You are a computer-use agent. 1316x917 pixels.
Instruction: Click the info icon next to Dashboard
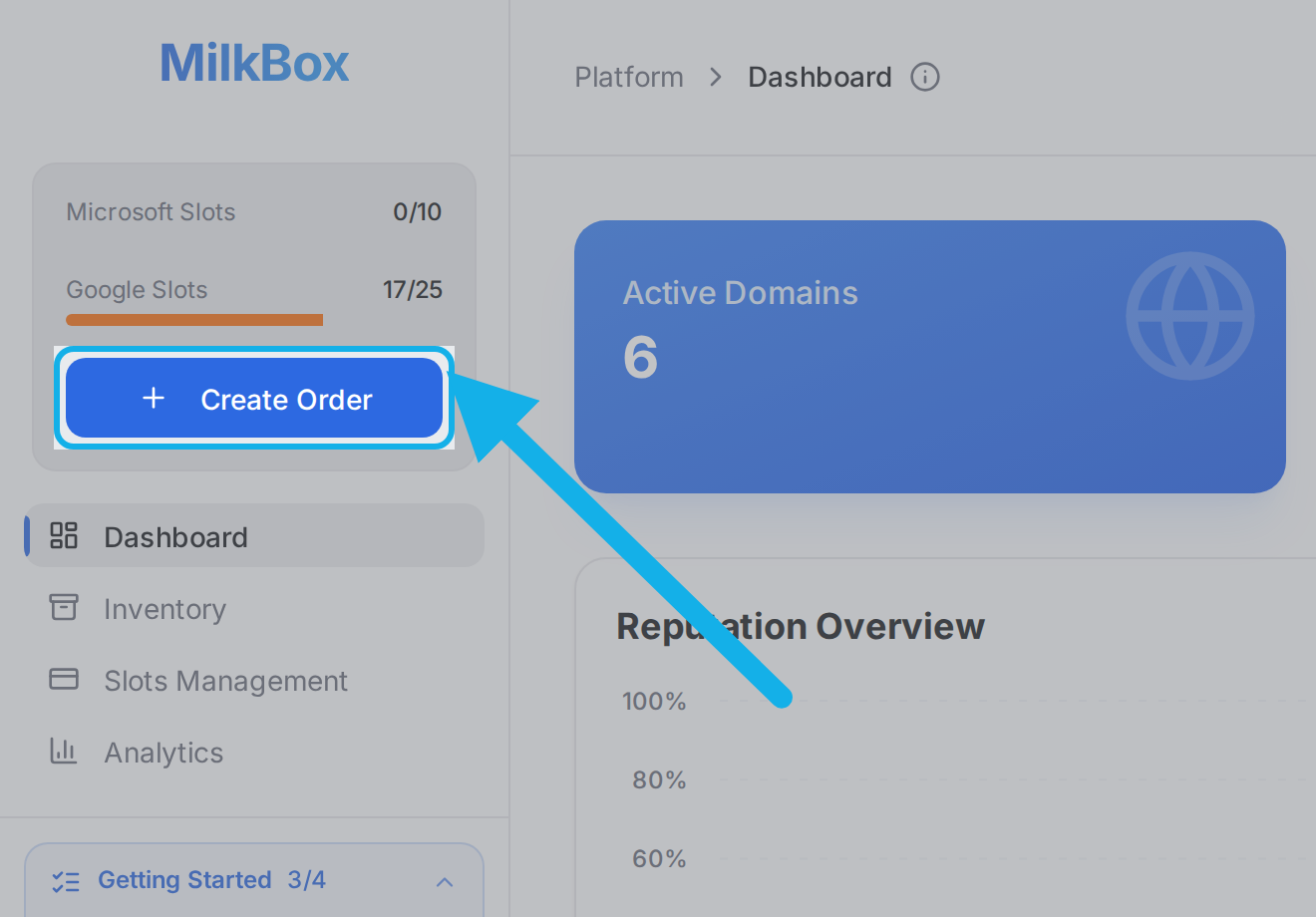925,77
